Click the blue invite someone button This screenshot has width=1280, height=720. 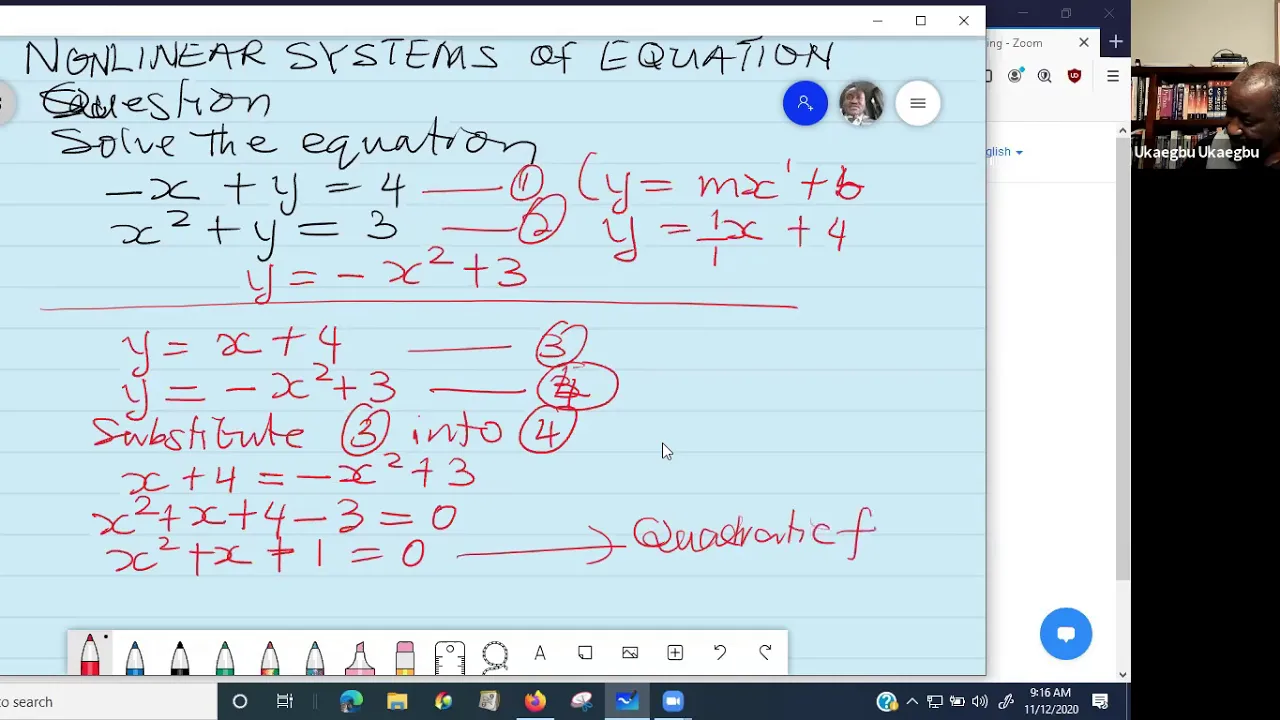[805, 103]
